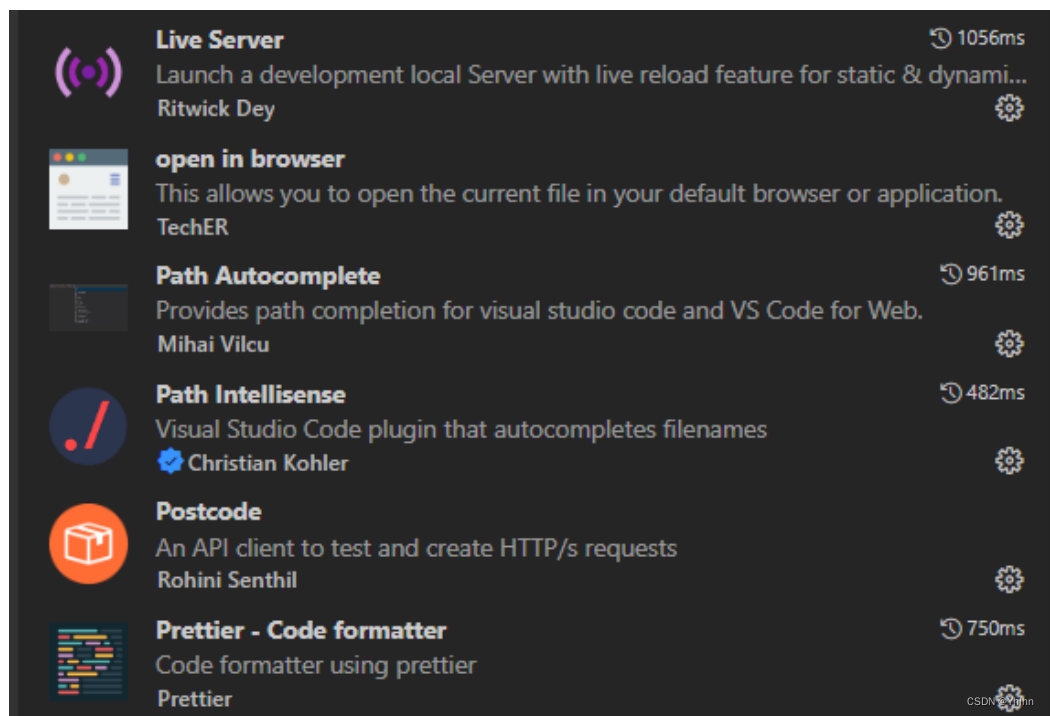Click publisher name Christian Kohler
This screenshot has height=716, width=1050.
click(268, 463)
